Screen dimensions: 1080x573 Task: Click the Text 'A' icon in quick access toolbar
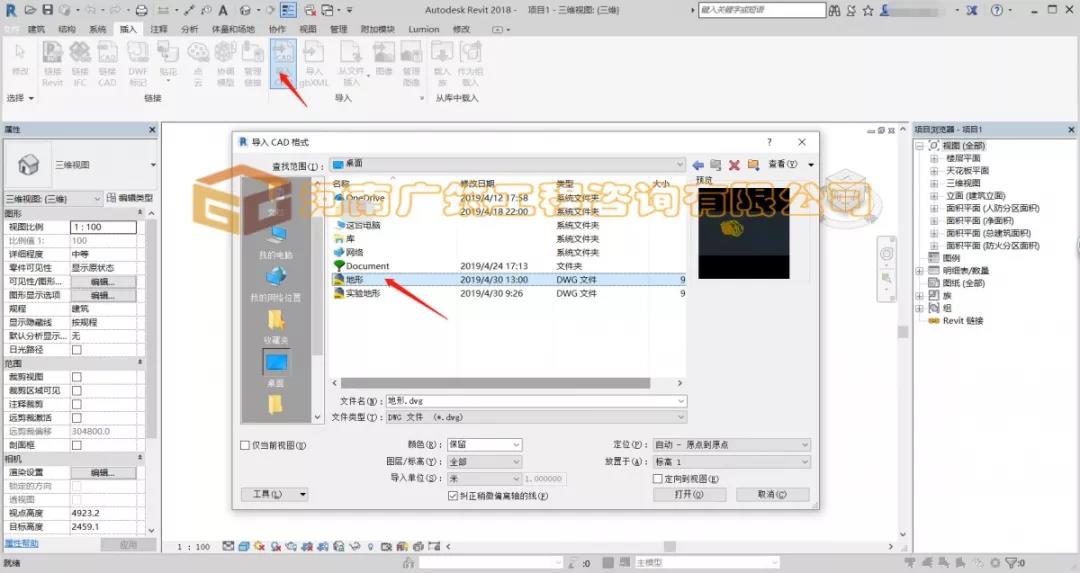click(x=223, y=10)
